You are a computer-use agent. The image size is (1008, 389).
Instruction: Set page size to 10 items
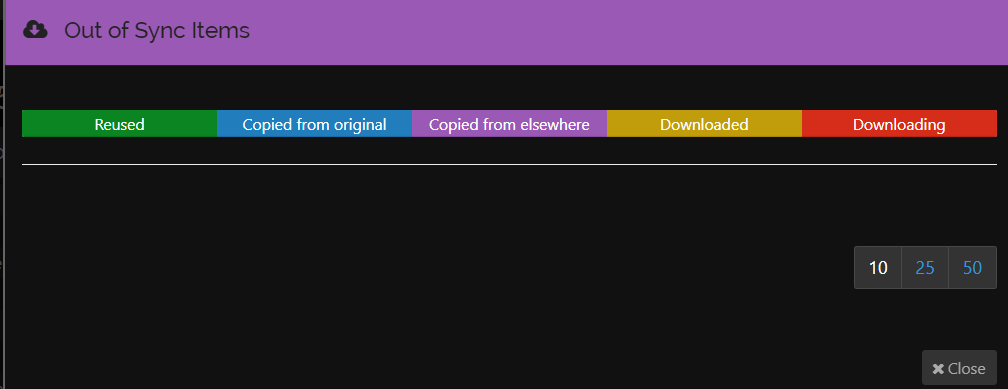point(878,267)
